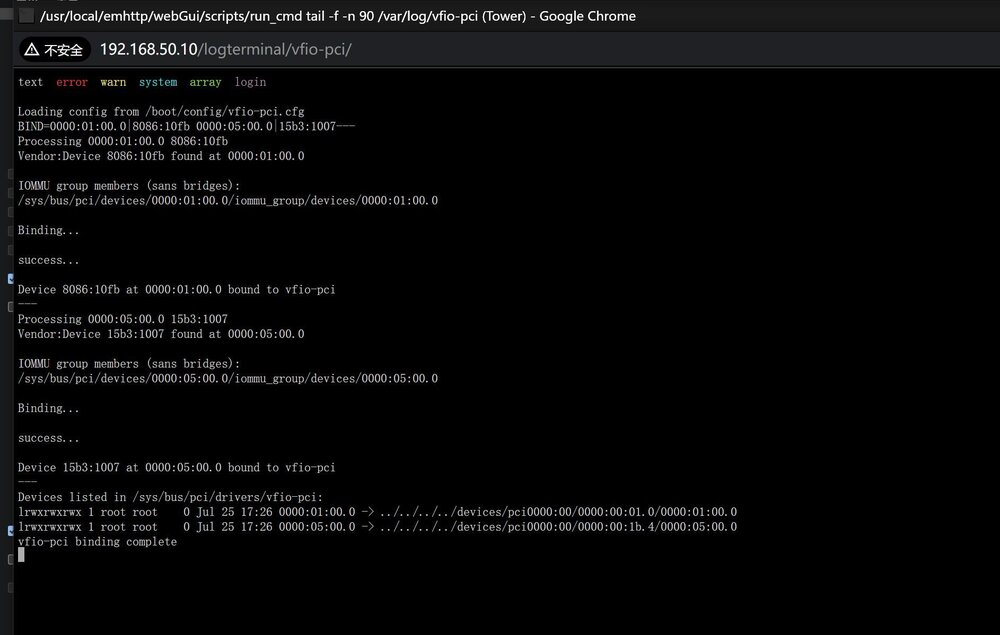The image size is (1000, 635).
Task: Click the 不安全 security warning badge
Action: [55, 50]
